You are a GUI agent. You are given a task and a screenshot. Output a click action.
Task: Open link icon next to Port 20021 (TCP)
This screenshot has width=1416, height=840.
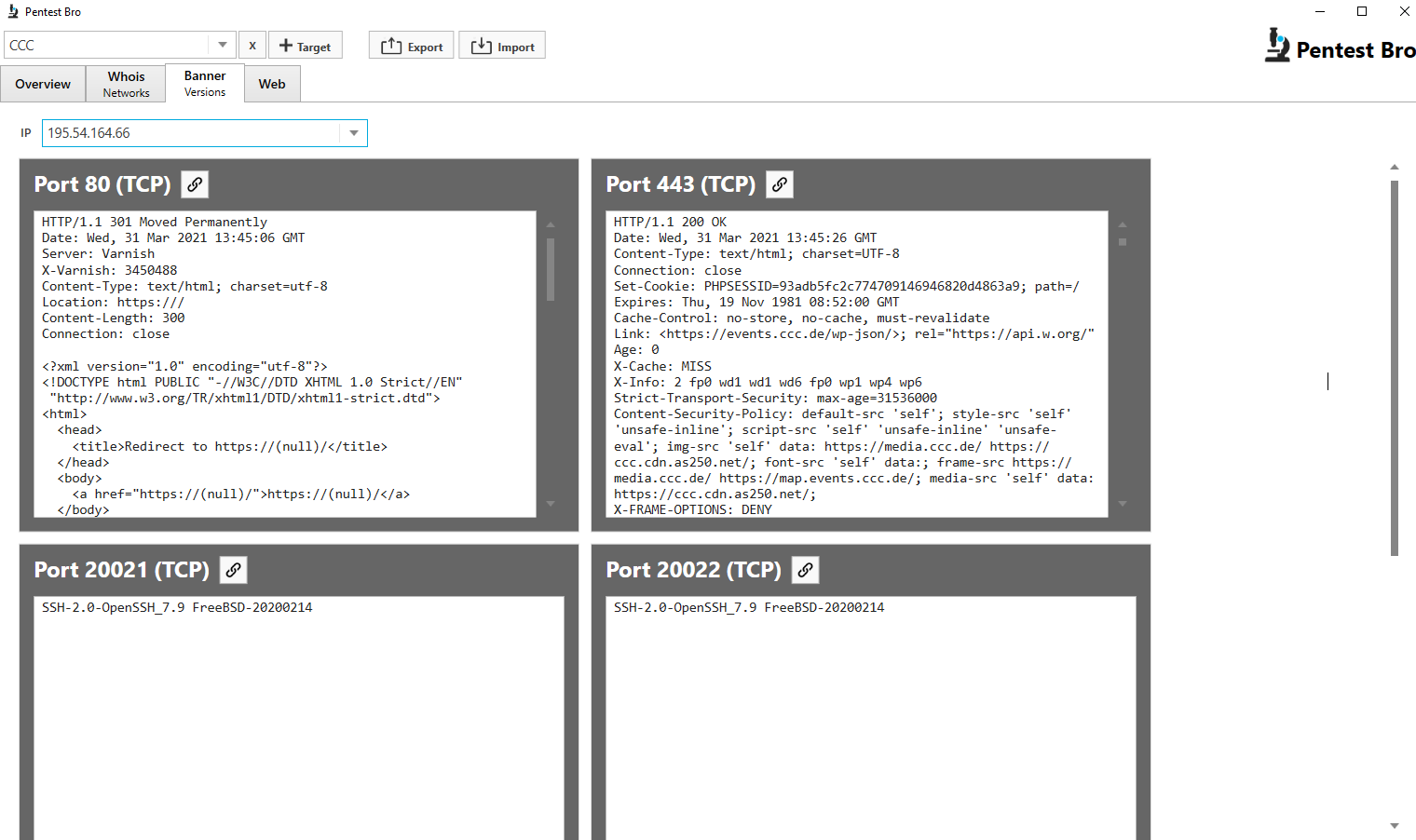point(234,570)
